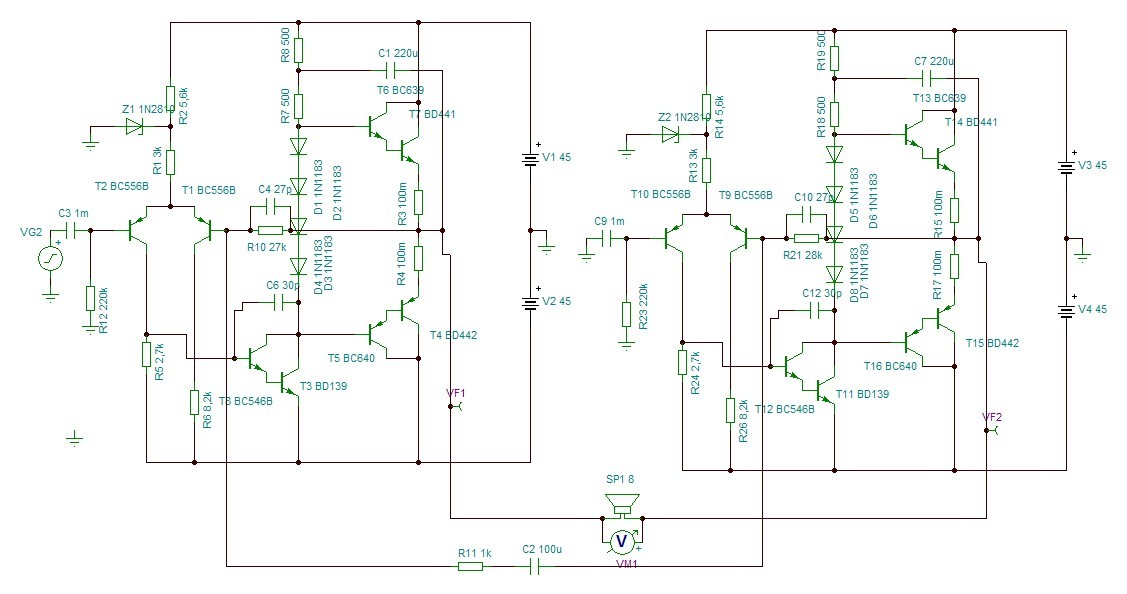Select the VG2 signal generator symbol
This screenshot has width=1127, height=594.
point(50,258)
